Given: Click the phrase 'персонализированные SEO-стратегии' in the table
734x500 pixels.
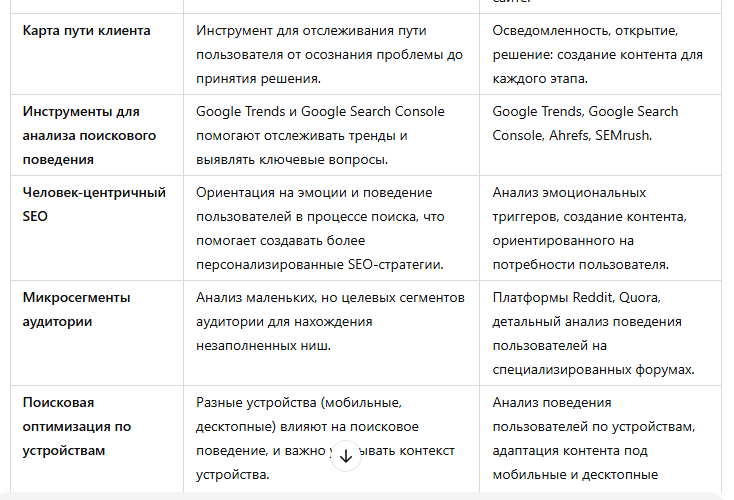Looking at the screenshot, I should click(320, 264).
